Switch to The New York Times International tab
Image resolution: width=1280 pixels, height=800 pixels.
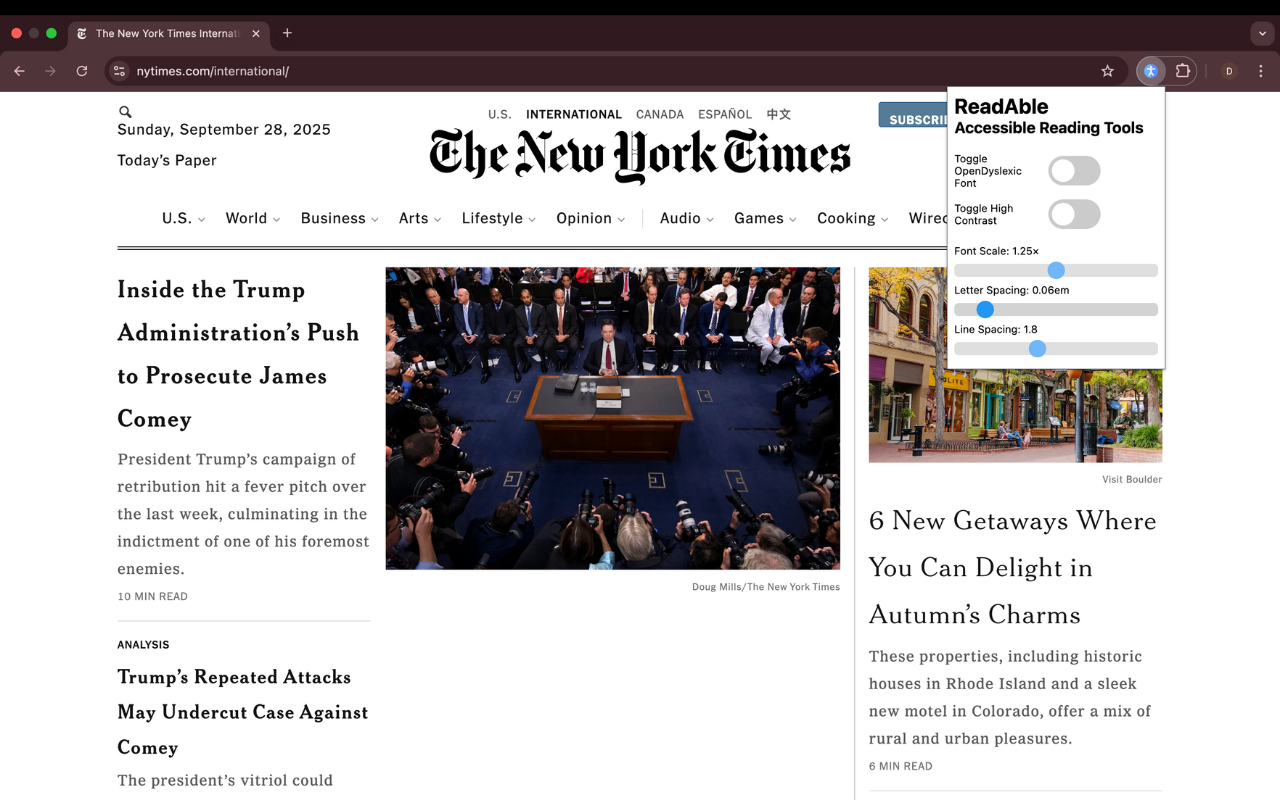coord(167,33)
